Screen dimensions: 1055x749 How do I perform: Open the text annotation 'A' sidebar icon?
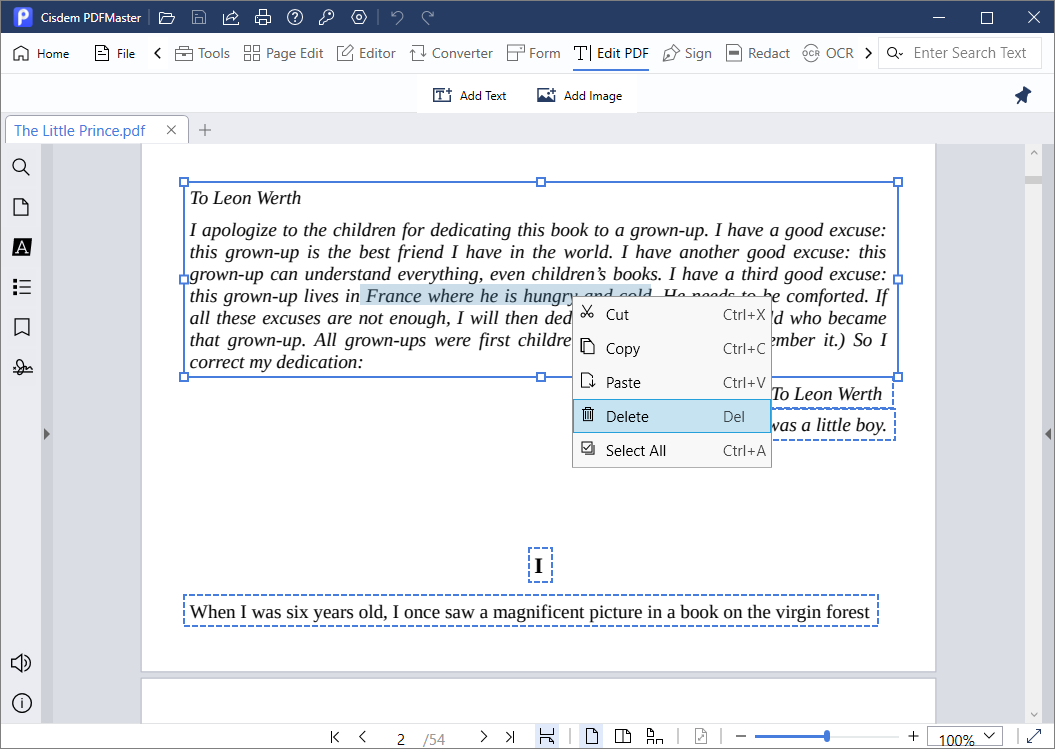click(22, 247)
